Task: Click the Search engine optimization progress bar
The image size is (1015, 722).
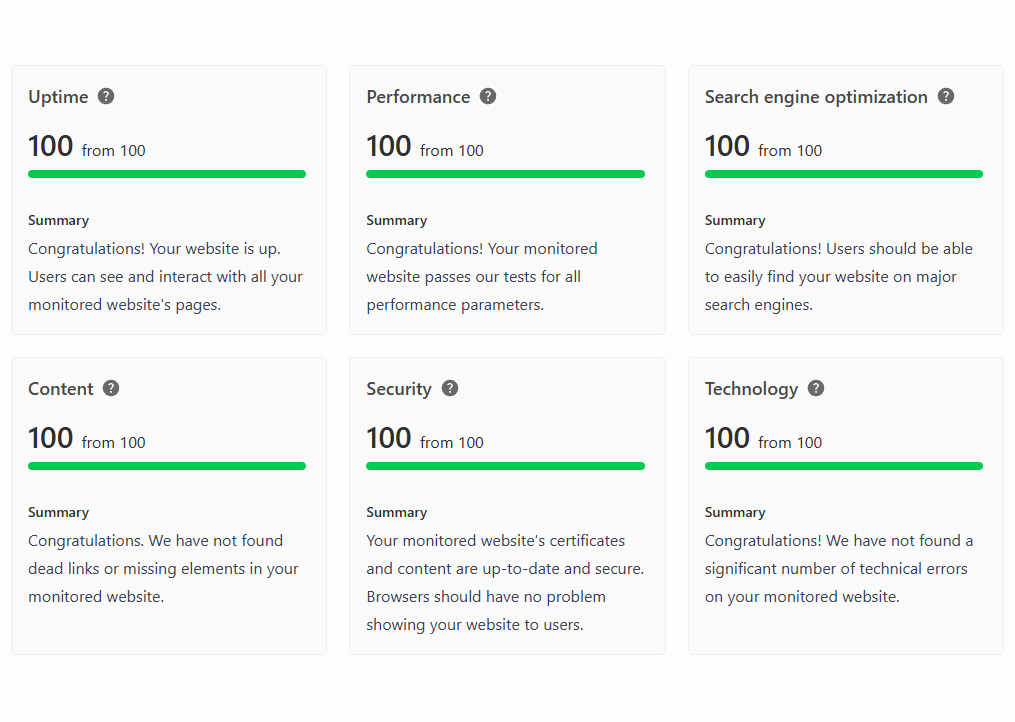Action: pyautogui.click(x=843, y=174)
